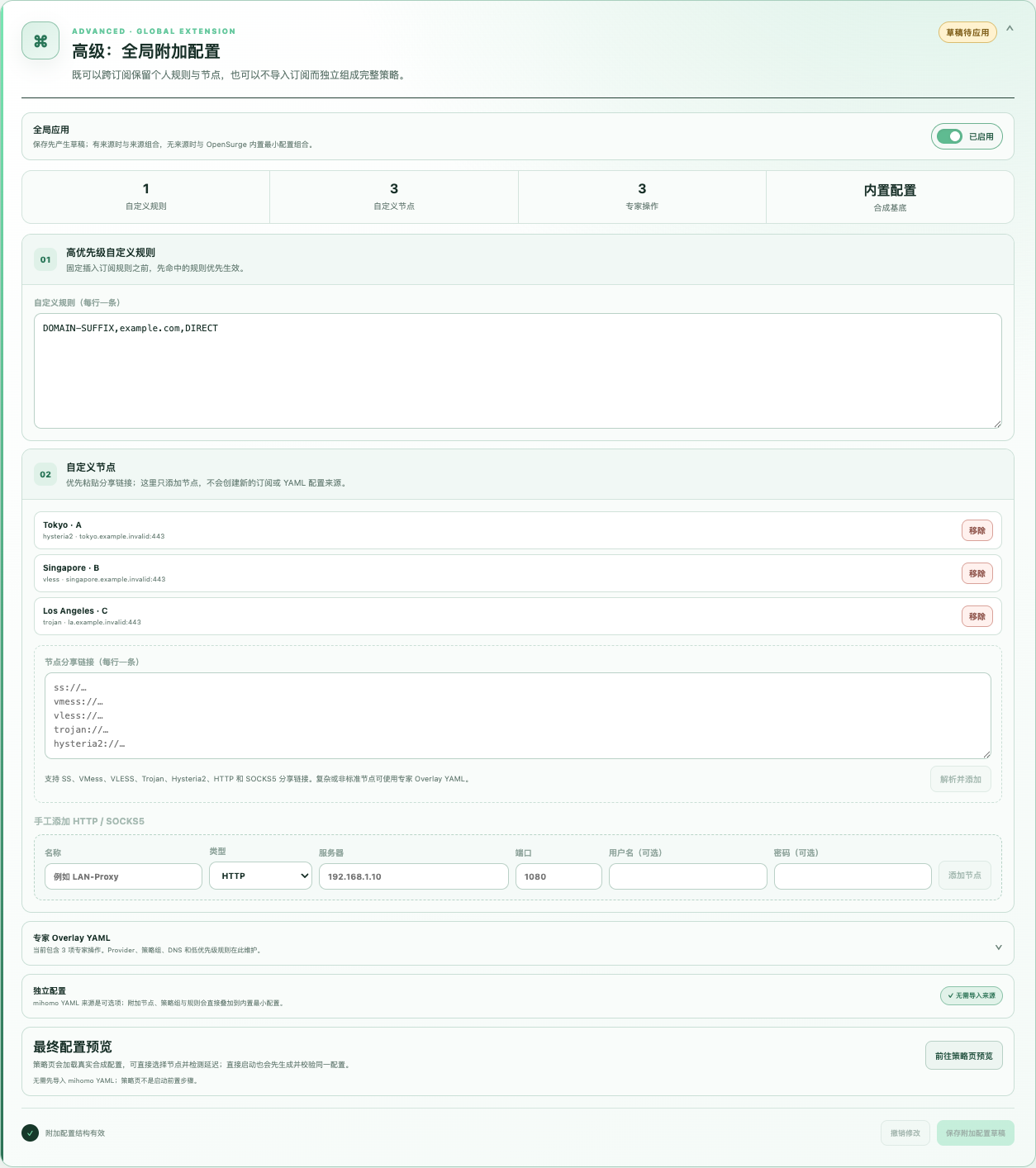The height and width of the screenshot is (1168, 1036).
Task: Click the 最终配置预览 heading
Action: click(x=73, y=1047)
